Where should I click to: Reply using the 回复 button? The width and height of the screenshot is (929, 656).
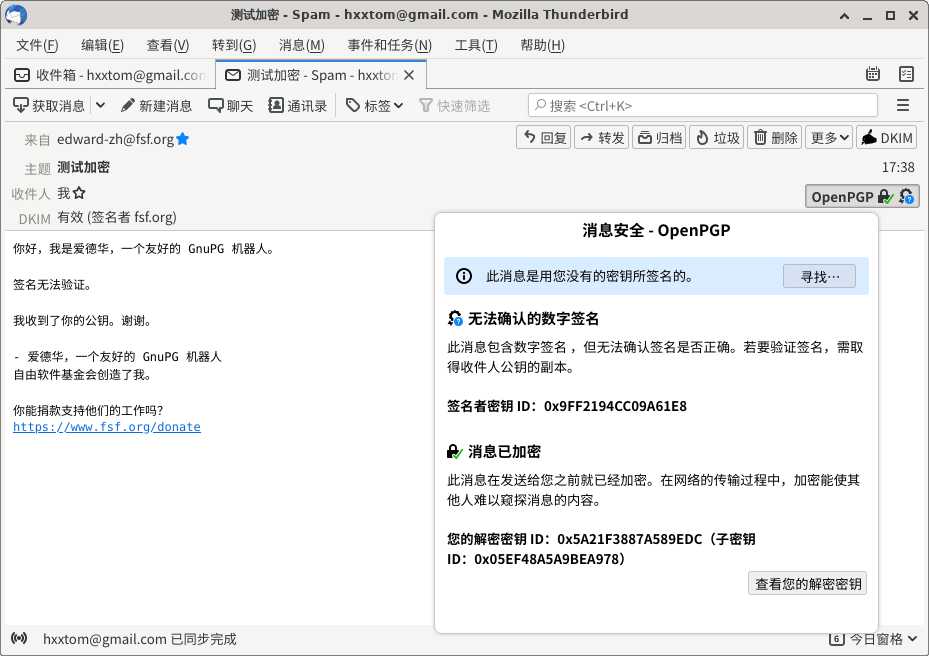544,137
